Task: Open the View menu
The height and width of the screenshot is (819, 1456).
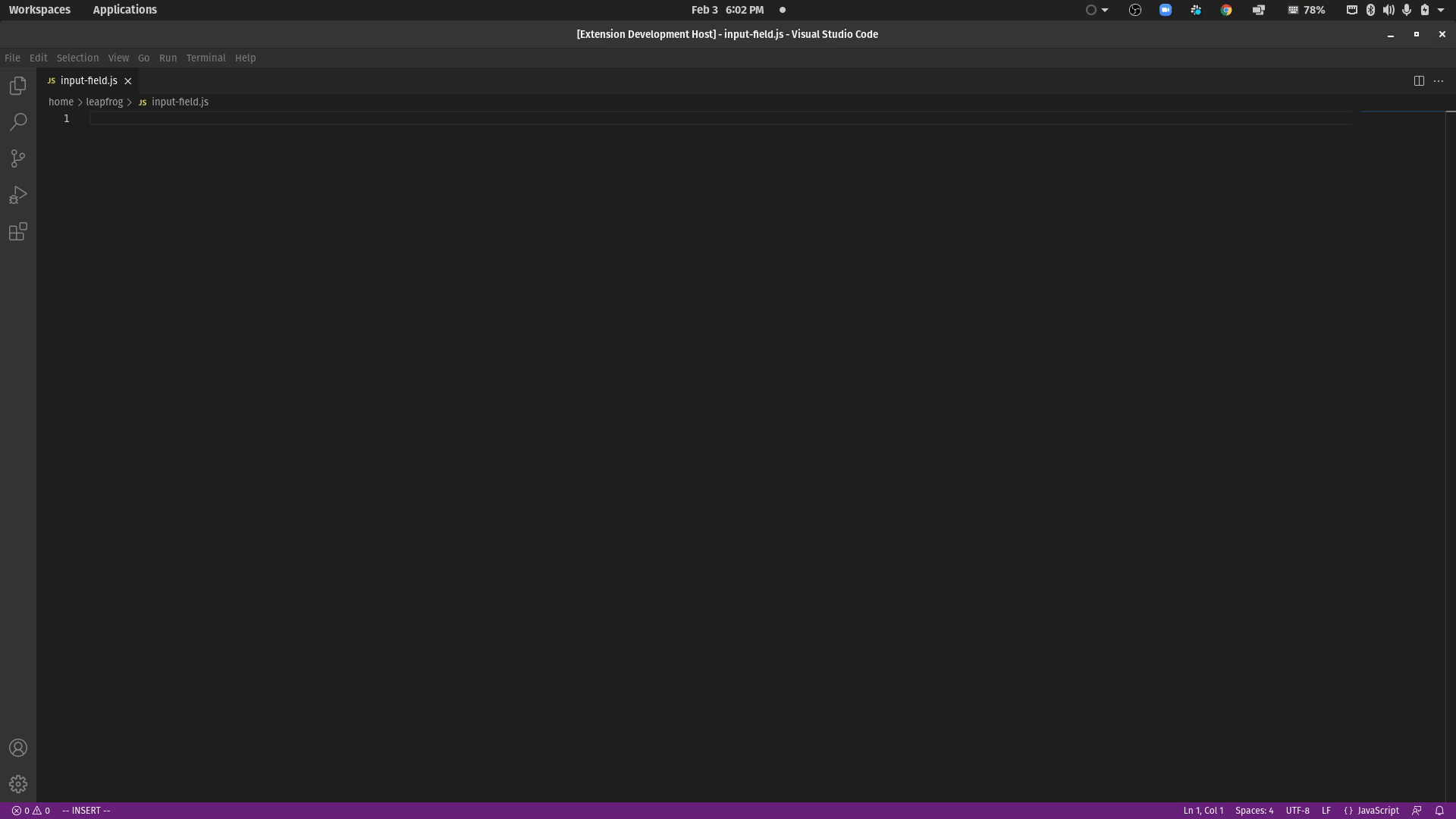Action: 118,58
